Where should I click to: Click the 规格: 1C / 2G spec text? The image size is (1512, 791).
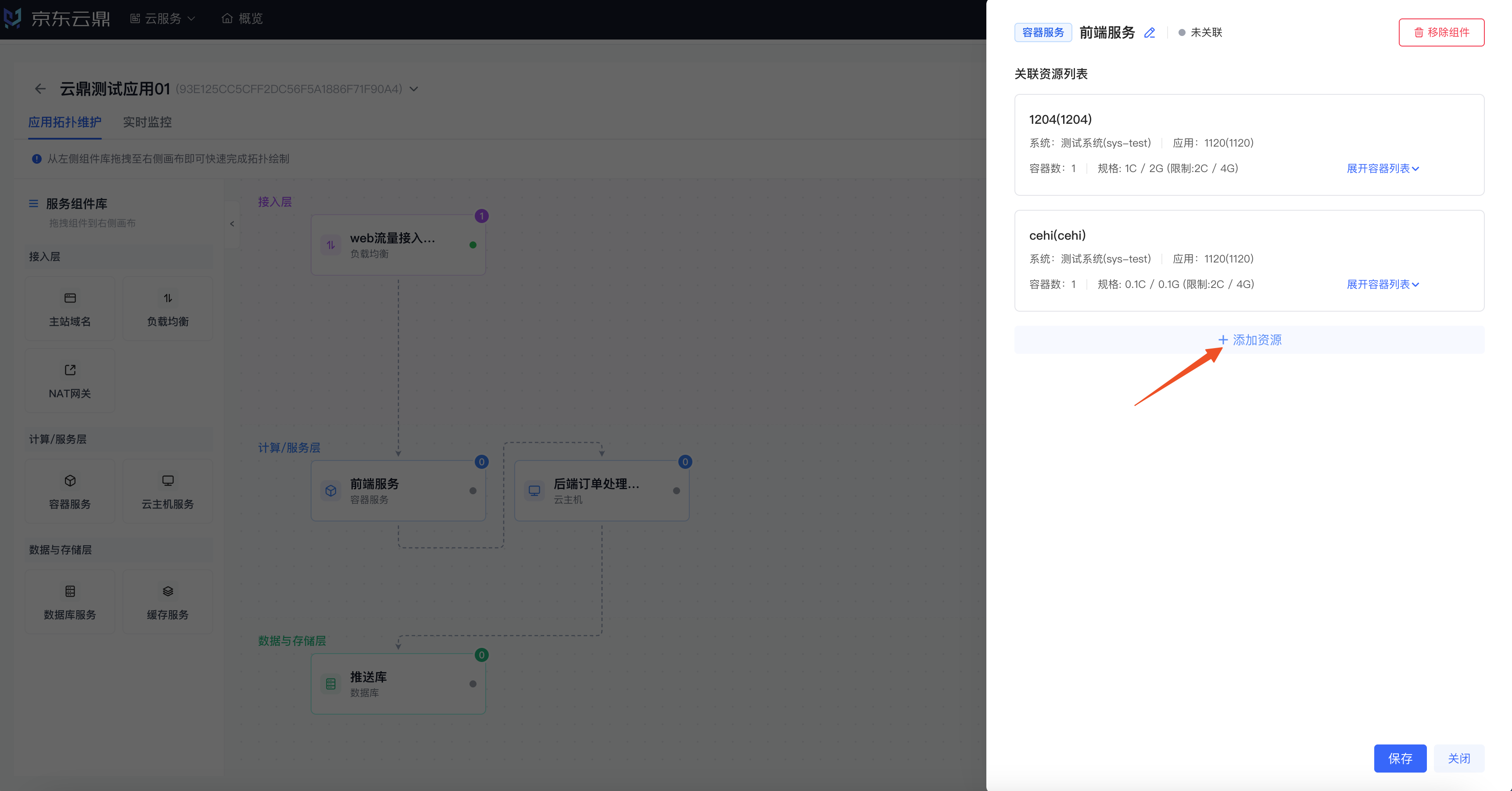pyautogui.click(x=1168, y=169)
